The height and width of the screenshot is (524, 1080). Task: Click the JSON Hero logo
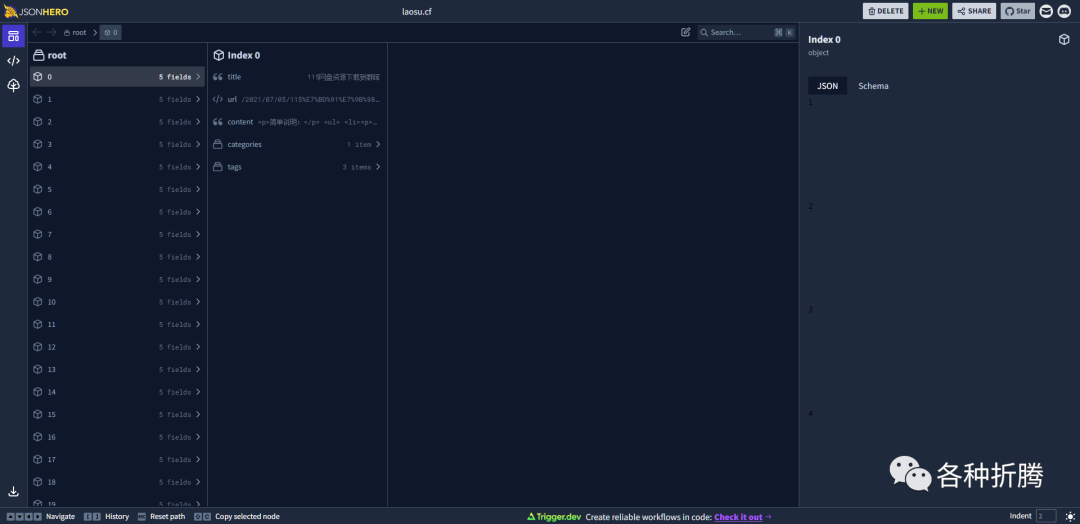pos(36,11)
